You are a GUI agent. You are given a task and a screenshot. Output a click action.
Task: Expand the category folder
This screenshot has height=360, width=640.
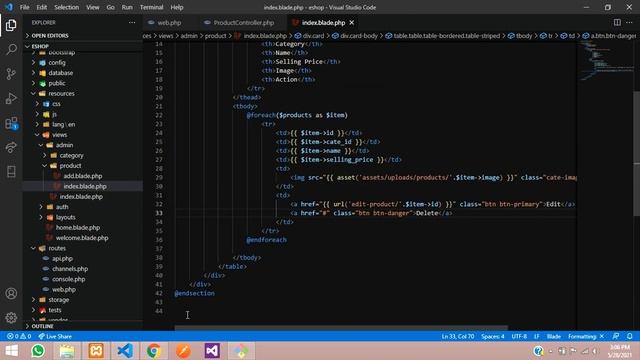point(71,155)
